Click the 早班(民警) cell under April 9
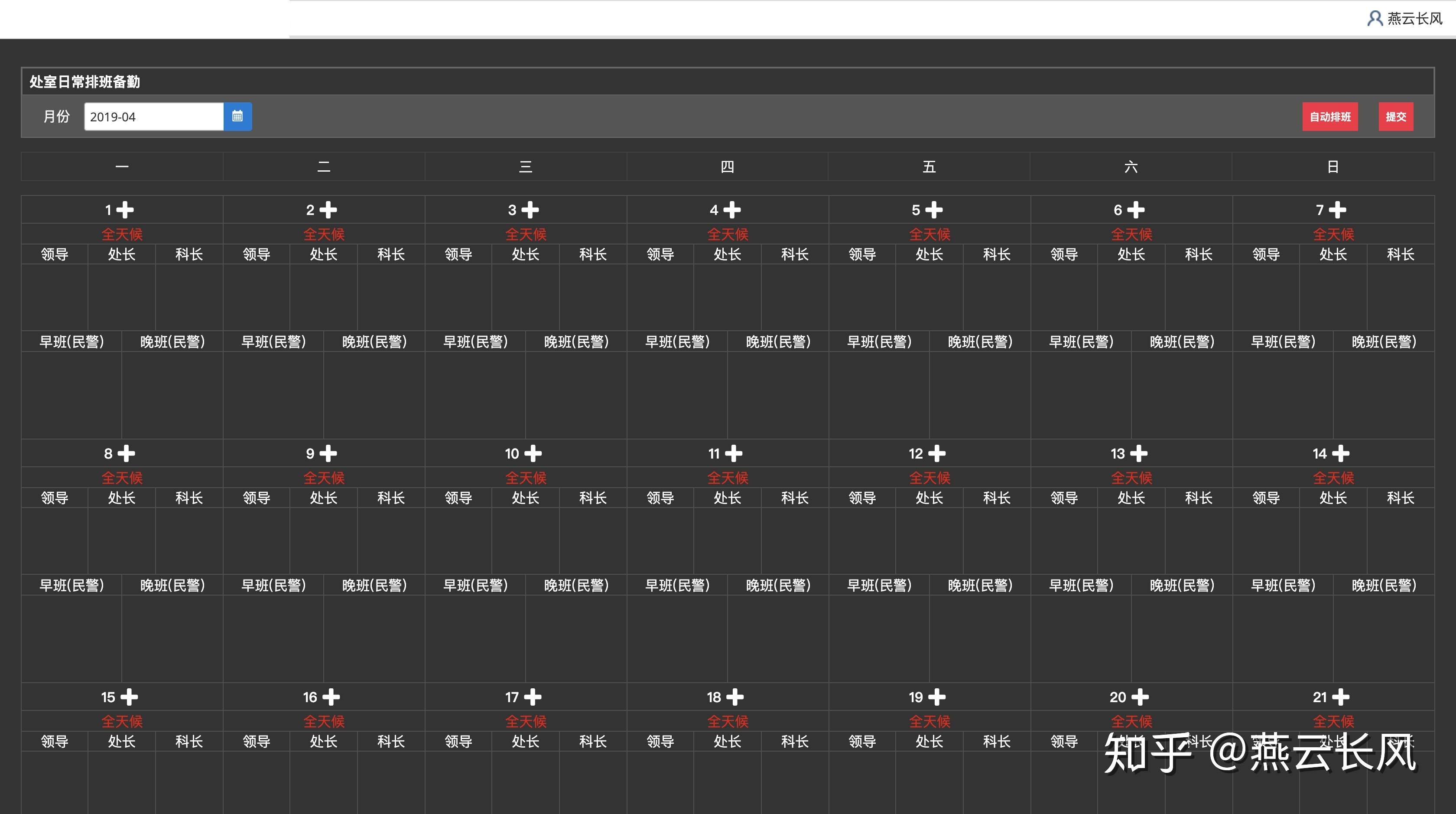This screenshot has height=814, width=1456. click(x=273, y=585)
